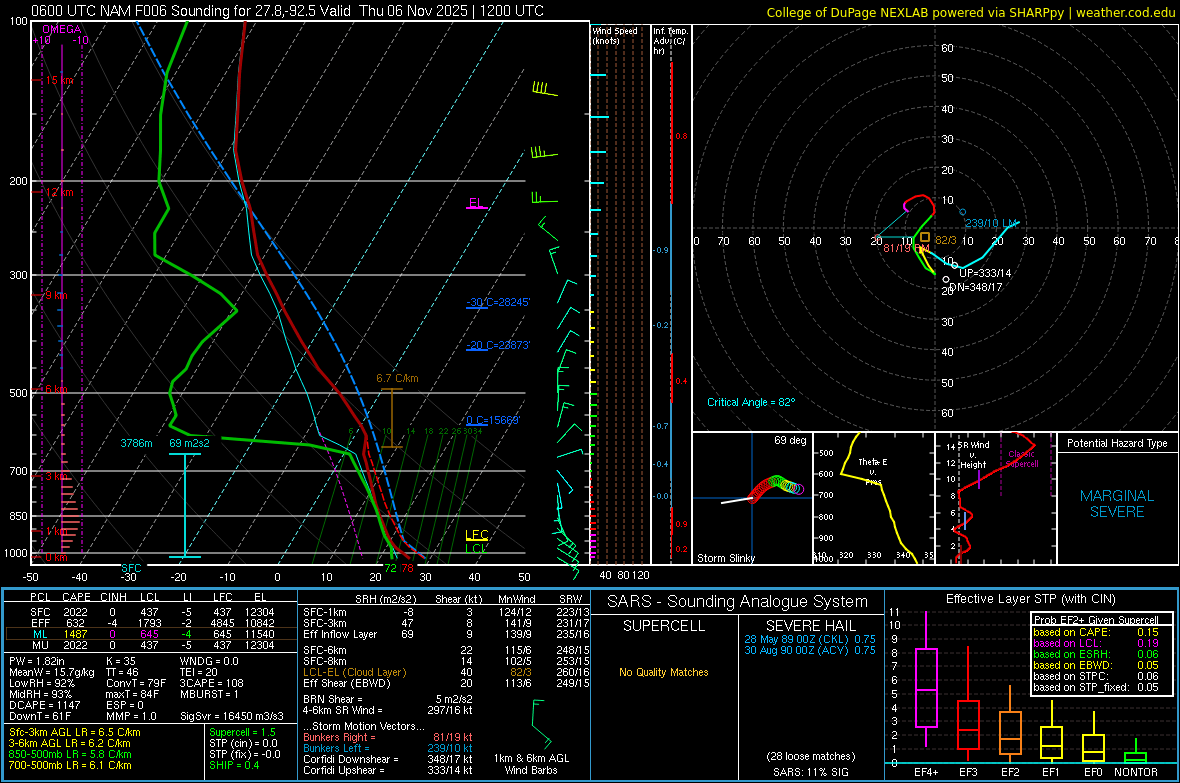Screen dimensions: 1180x783
Task: Click the PW = 1.82in value
Action: 36,661
